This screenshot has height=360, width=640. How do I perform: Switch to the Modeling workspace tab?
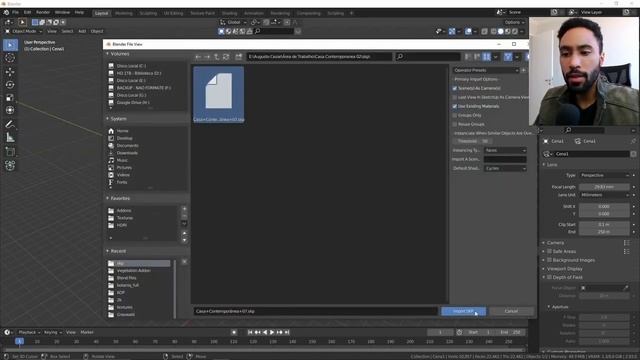[123, 13]
